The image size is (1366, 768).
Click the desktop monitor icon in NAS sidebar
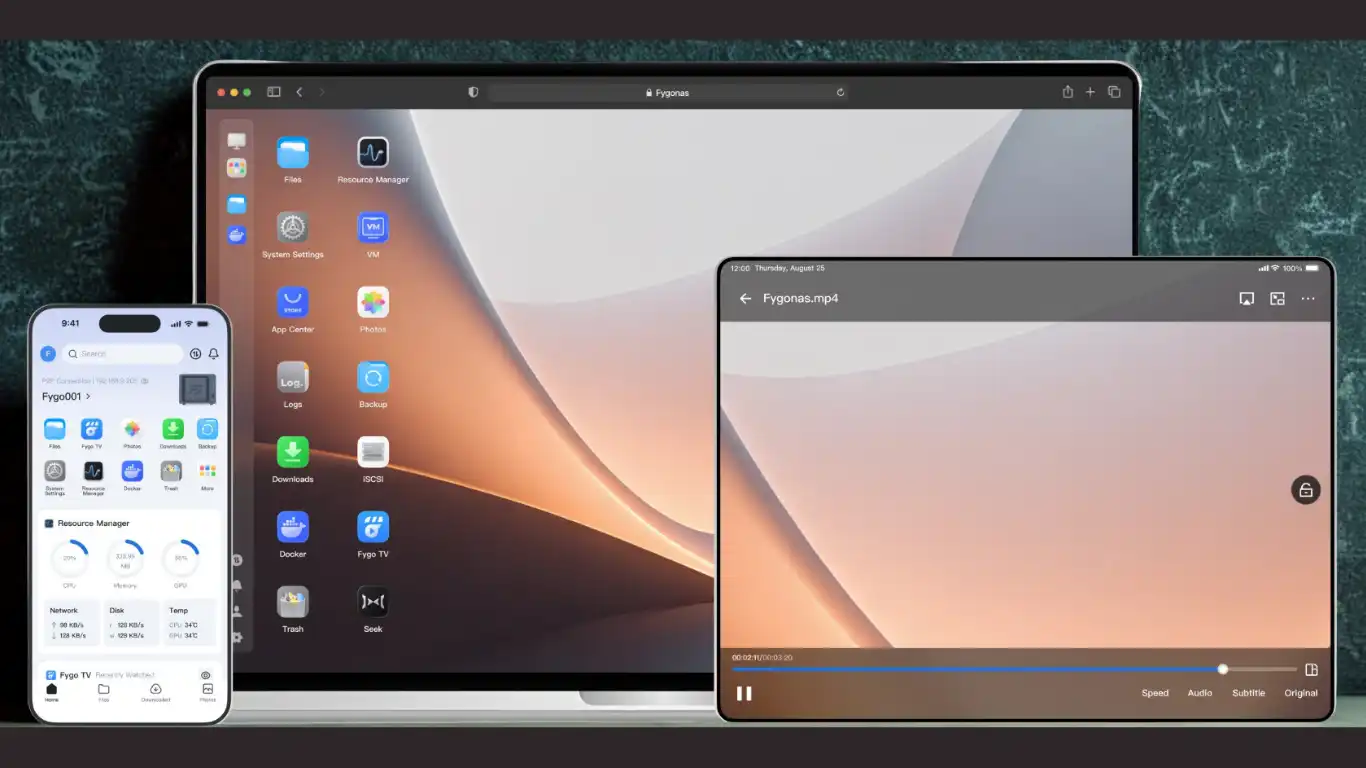click(x=237, y=141)
